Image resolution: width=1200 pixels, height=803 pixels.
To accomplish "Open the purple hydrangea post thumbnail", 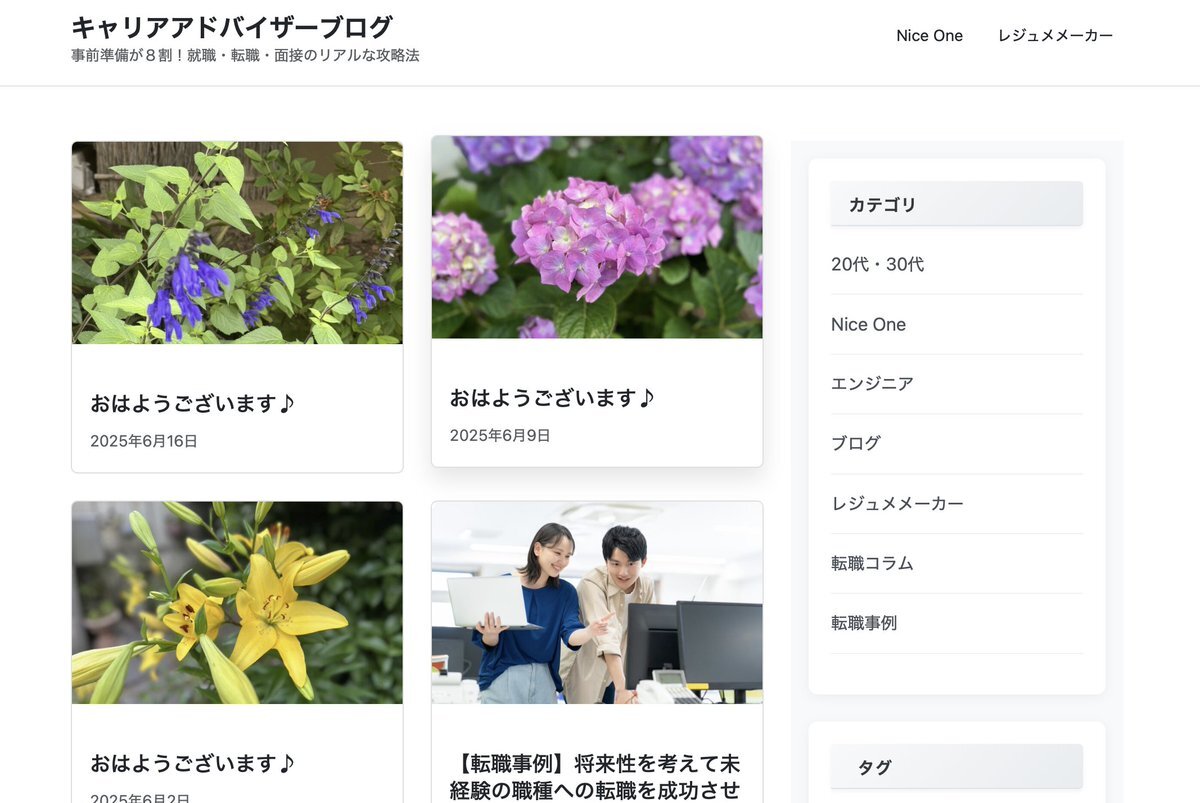I will coord(597,237).
